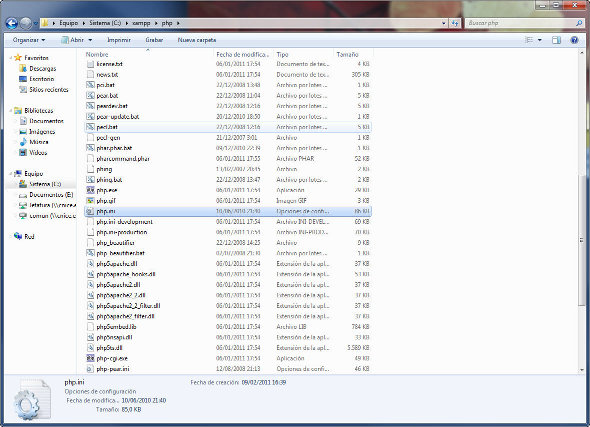Open address bar history dropdown

pos(444,23)
